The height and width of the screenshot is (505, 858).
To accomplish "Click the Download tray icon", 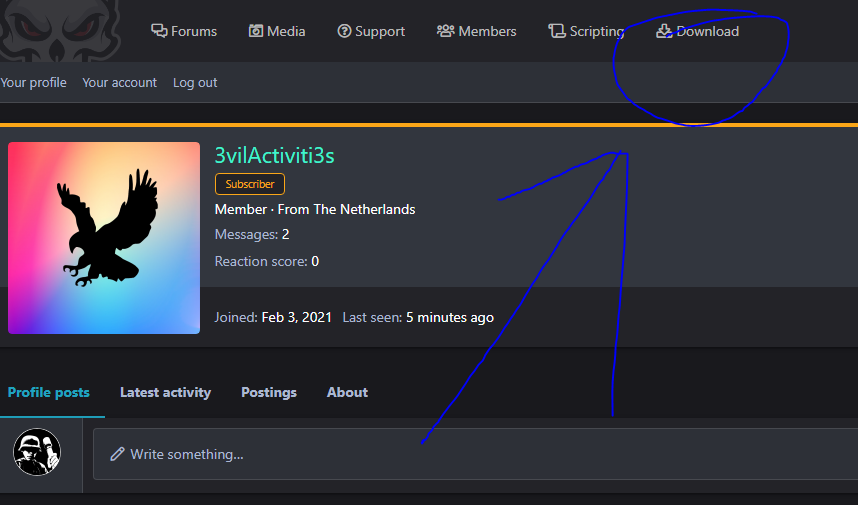I will pyautogui.click(x=664, y=31).
